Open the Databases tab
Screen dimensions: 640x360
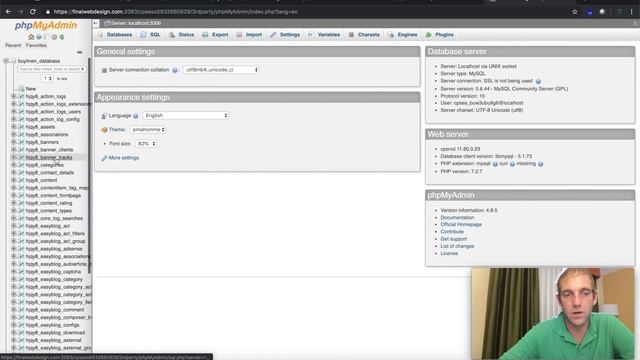(115, 35)
